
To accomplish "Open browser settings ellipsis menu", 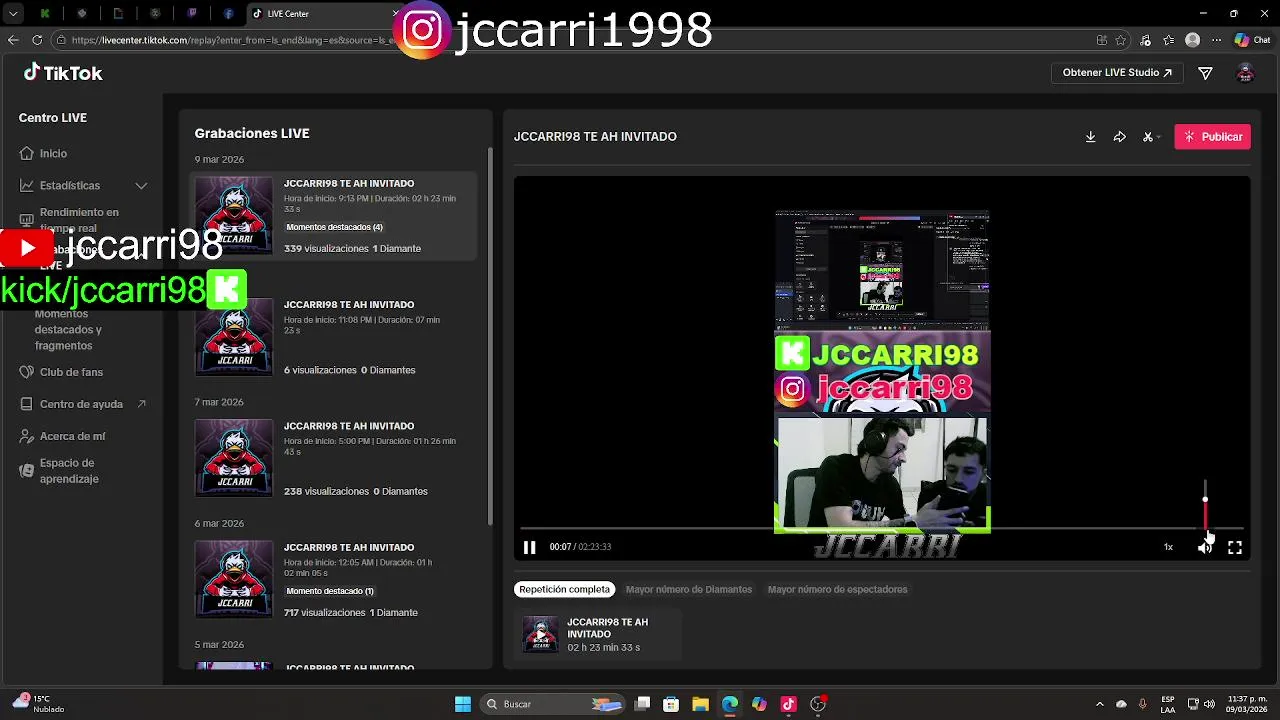I will point(1217,40).
